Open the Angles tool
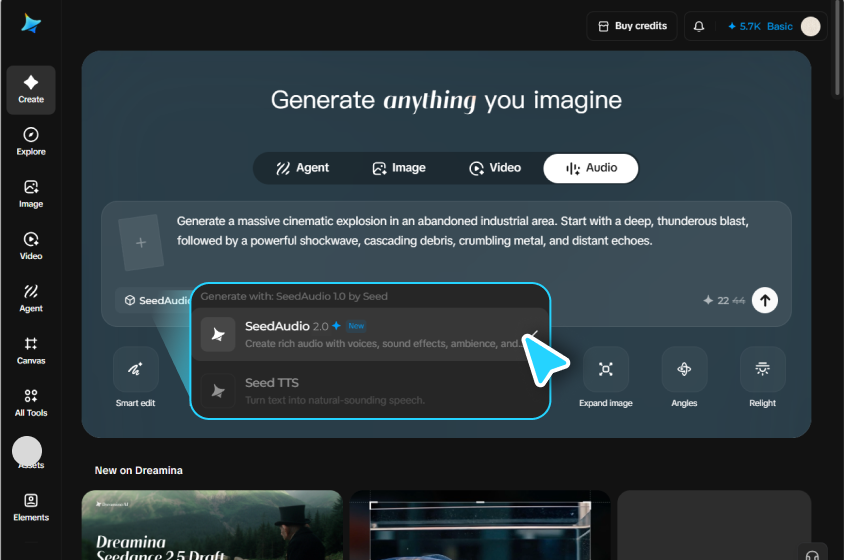844x560 pixels. coord(684,377)
